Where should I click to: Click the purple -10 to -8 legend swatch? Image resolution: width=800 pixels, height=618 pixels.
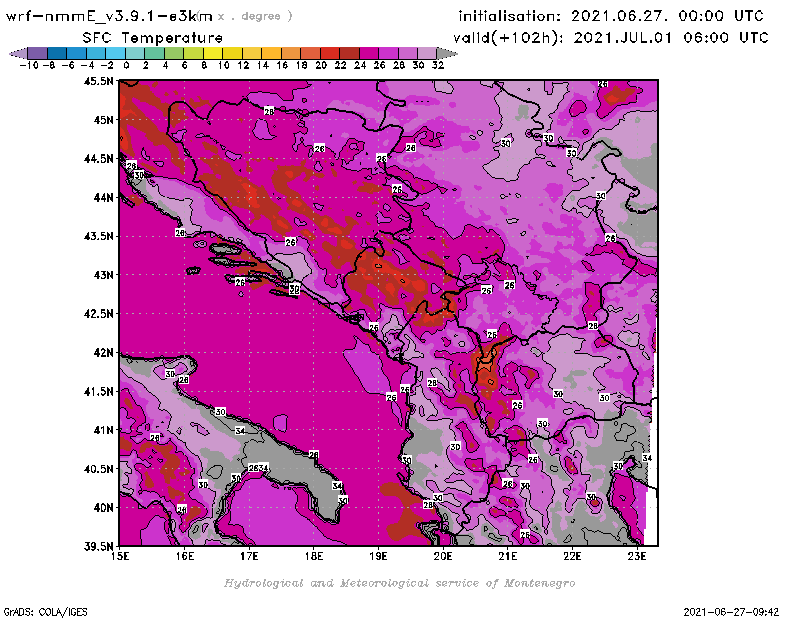pyautogui.click(x=38, y=53)
